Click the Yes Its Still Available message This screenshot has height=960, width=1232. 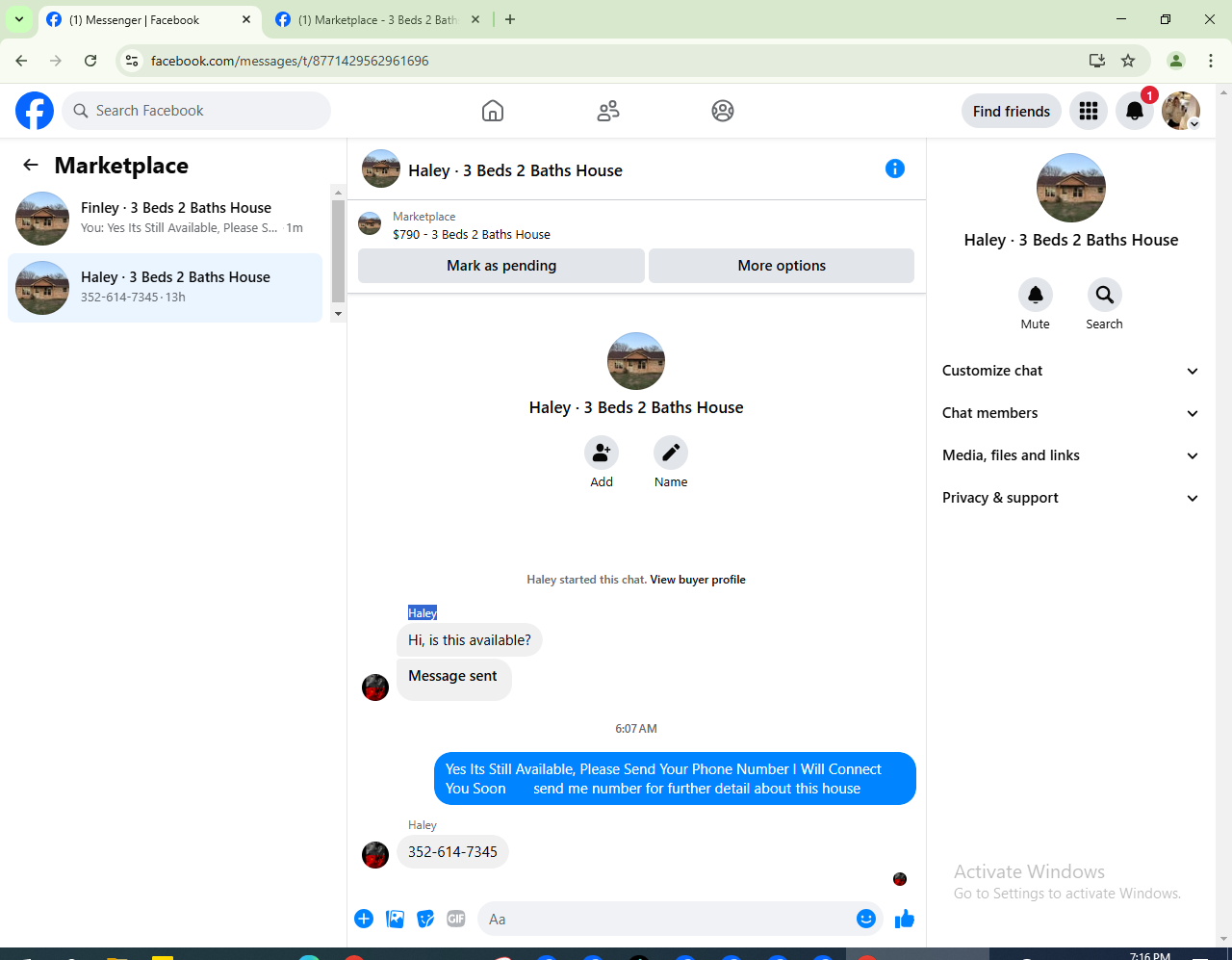(x=675, y=778)
